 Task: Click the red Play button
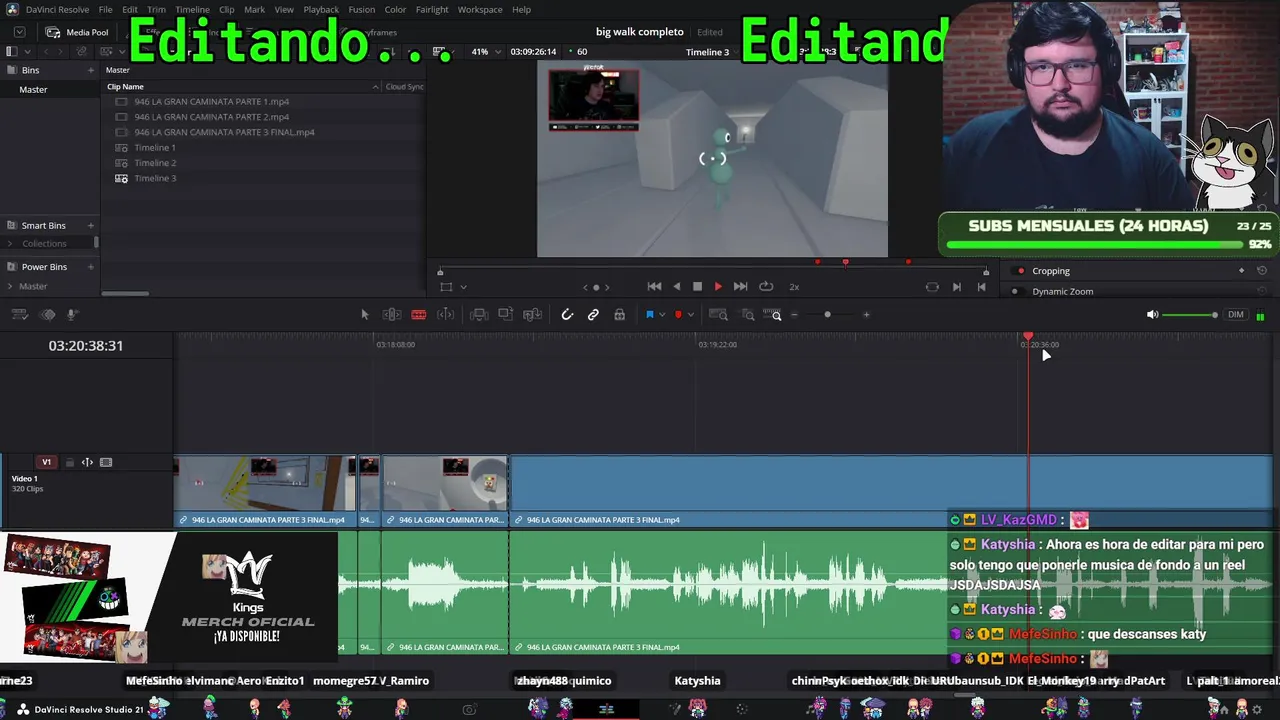tap(718, 287)
